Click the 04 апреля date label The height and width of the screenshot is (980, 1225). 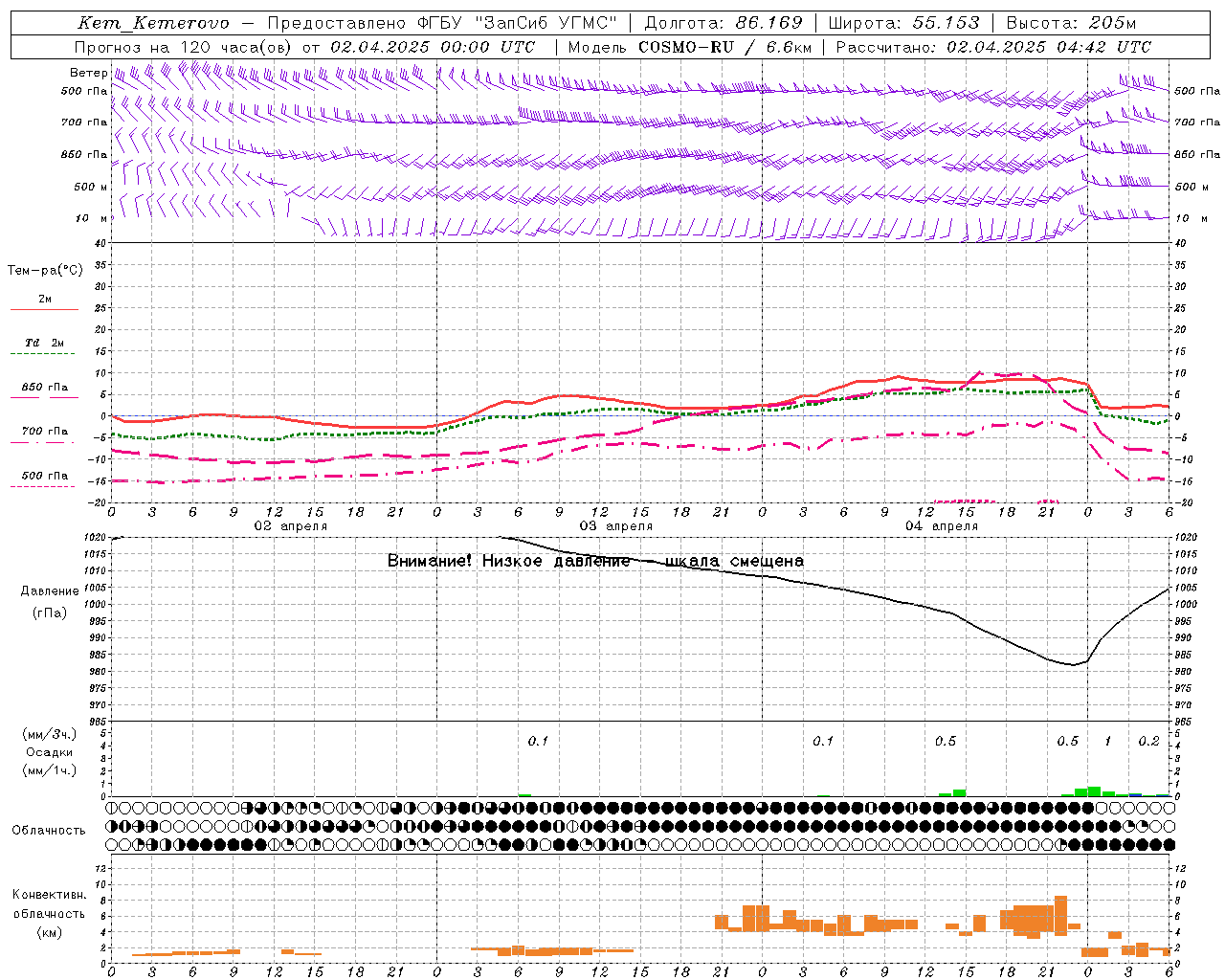(941, 526)
